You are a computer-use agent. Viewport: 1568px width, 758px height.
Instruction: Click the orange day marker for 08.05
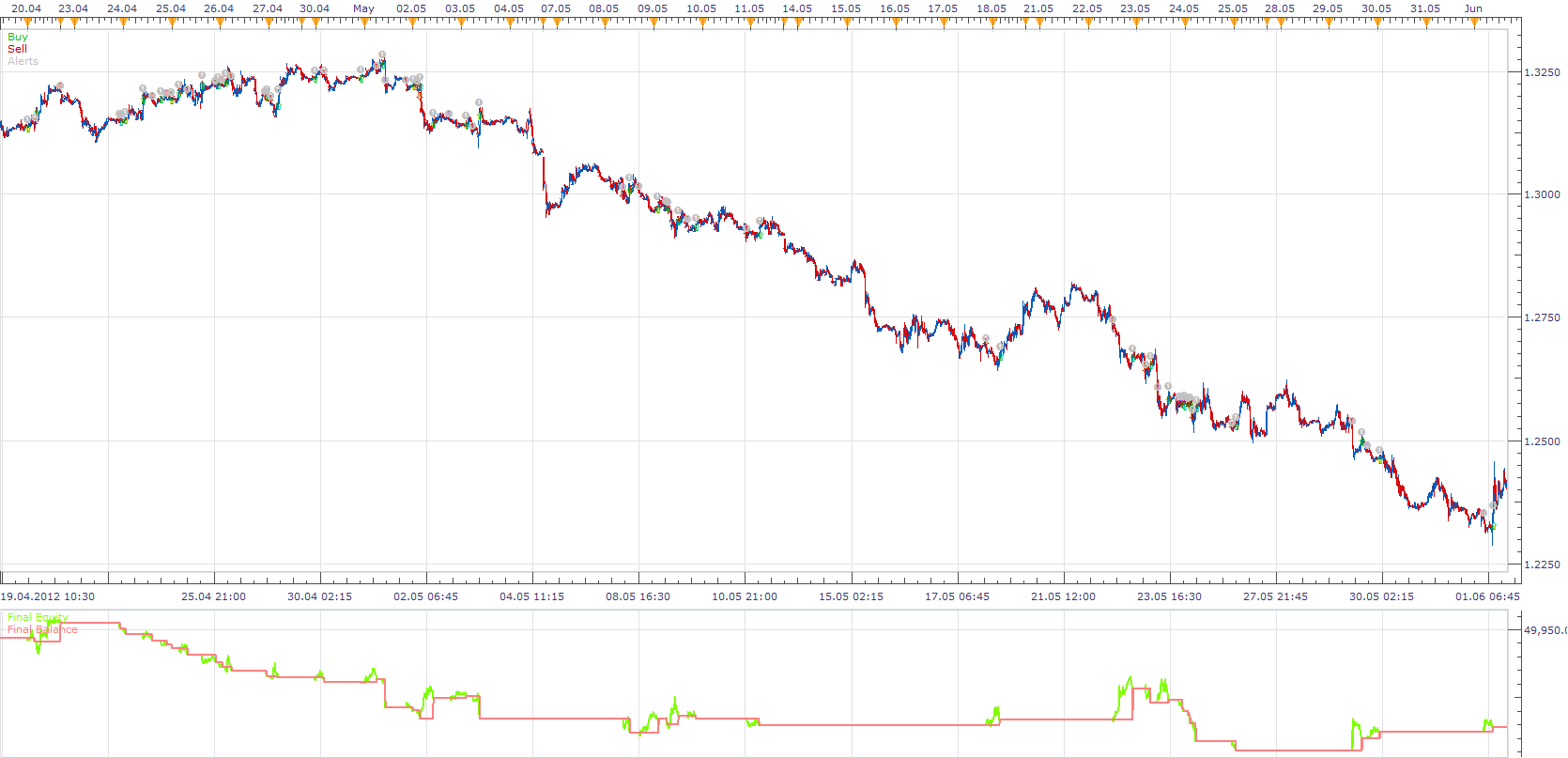605,23
